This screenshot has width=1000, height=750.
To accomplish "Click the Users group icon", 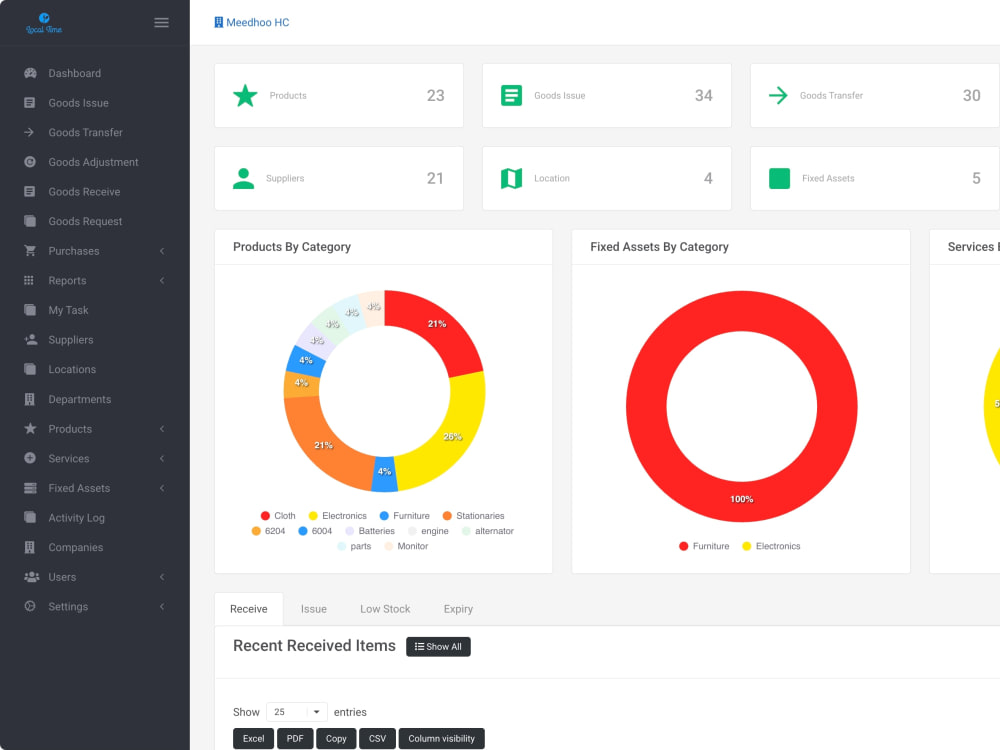I will point(31,577).
